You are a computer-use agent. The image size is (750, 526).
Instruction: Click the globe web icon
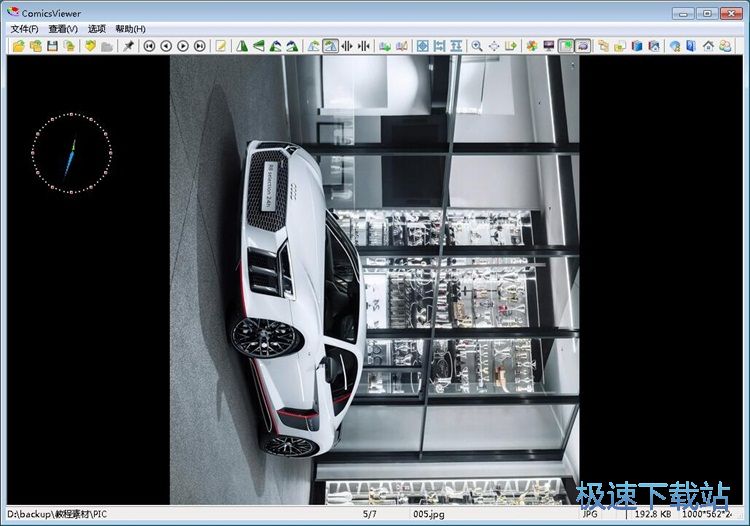[674, 46]
